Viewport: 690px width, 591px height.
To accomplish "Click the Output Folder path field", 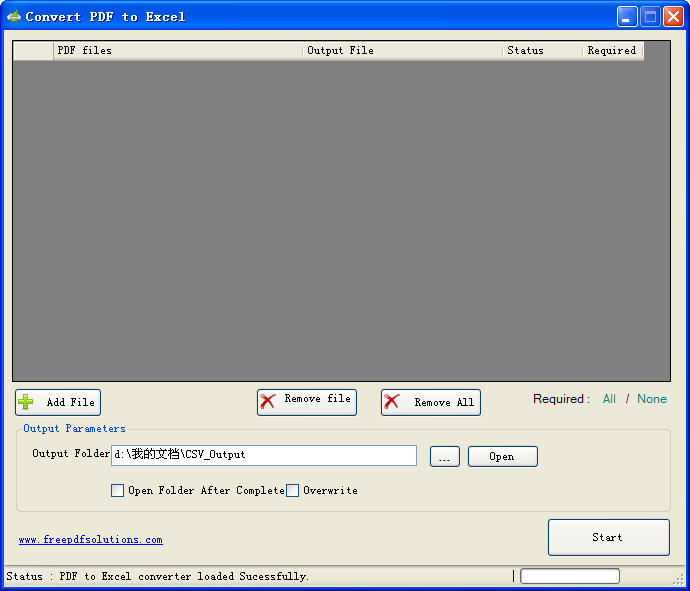I will 264,455.
